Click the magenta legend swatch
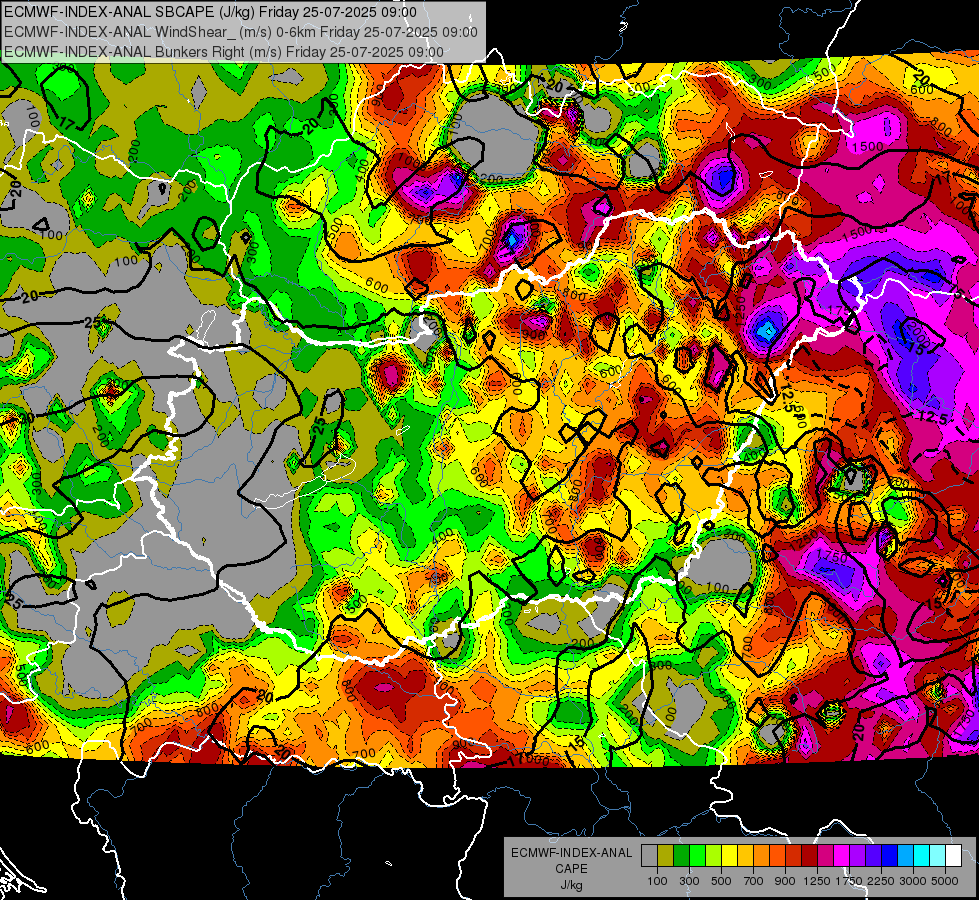This screenshot has height=900, width=979. [x=842, y=855]
